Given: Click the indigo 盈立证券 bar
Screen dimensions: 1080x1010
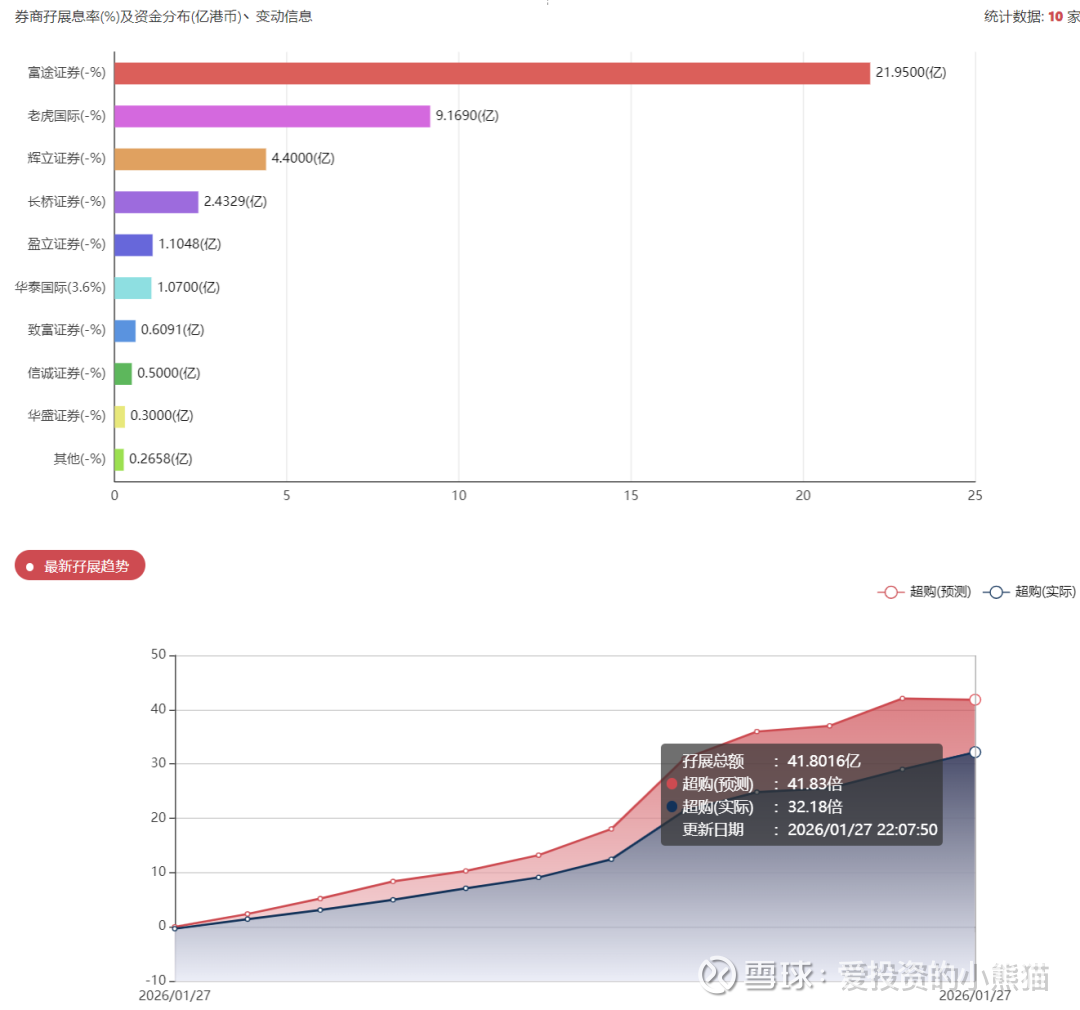Looking at the screenshot, I should click(134, 245).
